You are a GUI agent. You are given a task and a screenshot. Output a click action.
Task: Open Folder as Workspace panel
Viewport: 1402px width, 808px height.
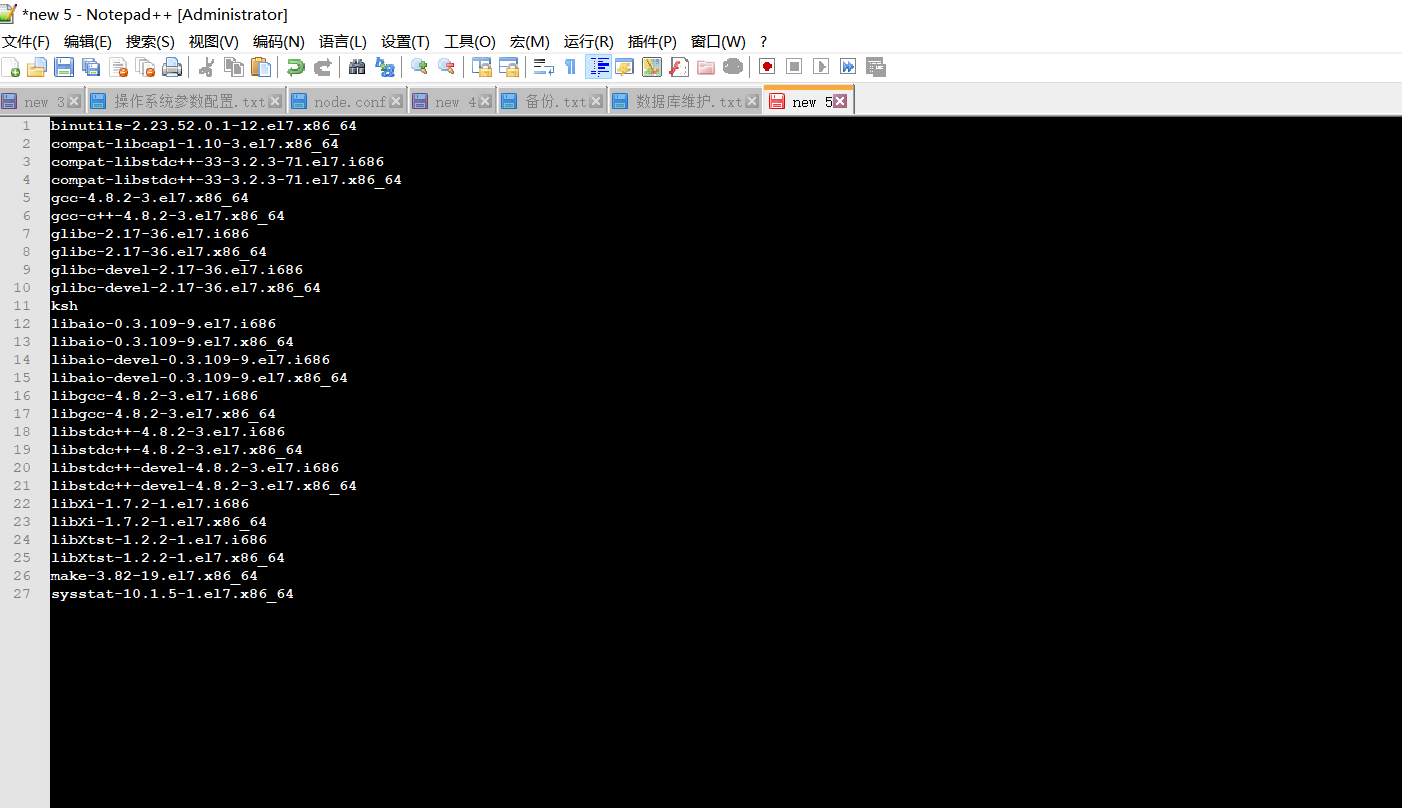point(706,67)
